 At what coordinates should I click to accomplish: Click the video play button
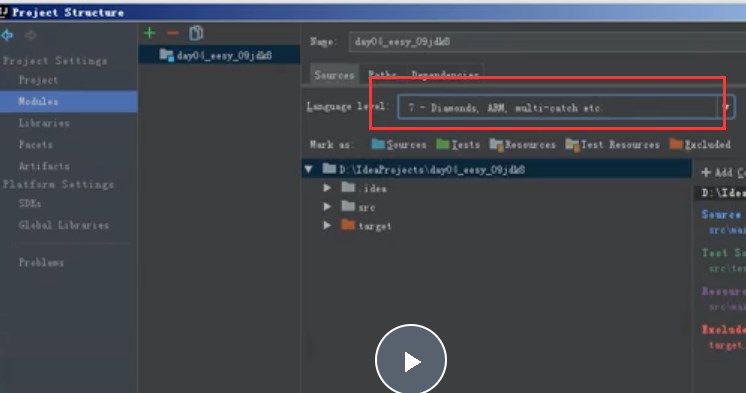coord(411,360)
